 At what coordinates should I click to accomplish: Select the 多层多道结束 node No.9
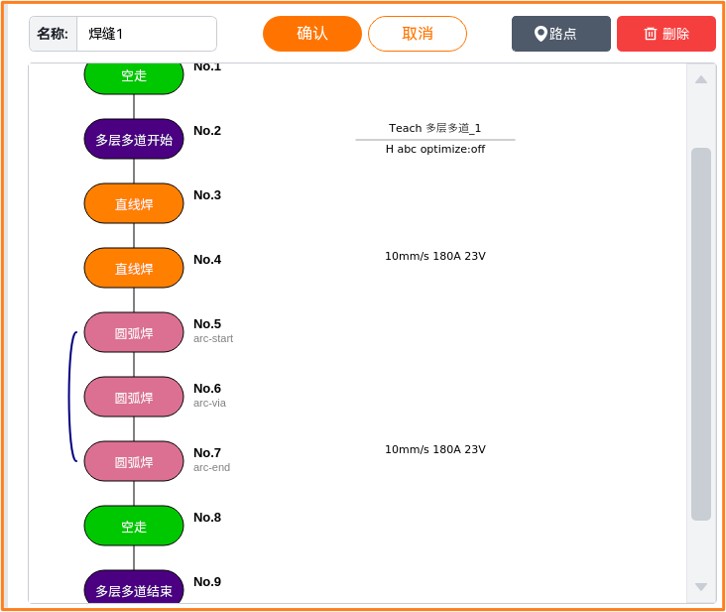point(134,589)
